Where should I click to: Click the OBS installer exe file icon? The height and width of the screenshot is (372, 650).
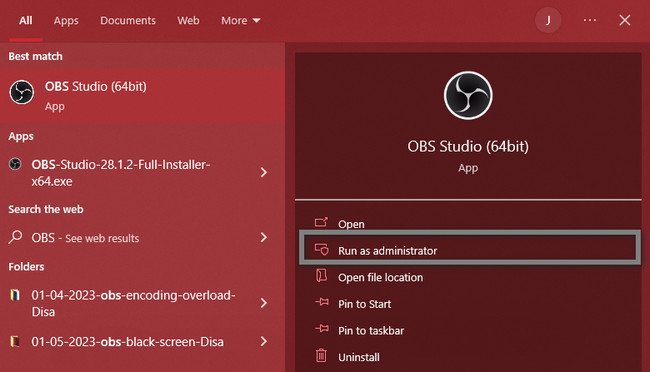(x=15, y=164)
